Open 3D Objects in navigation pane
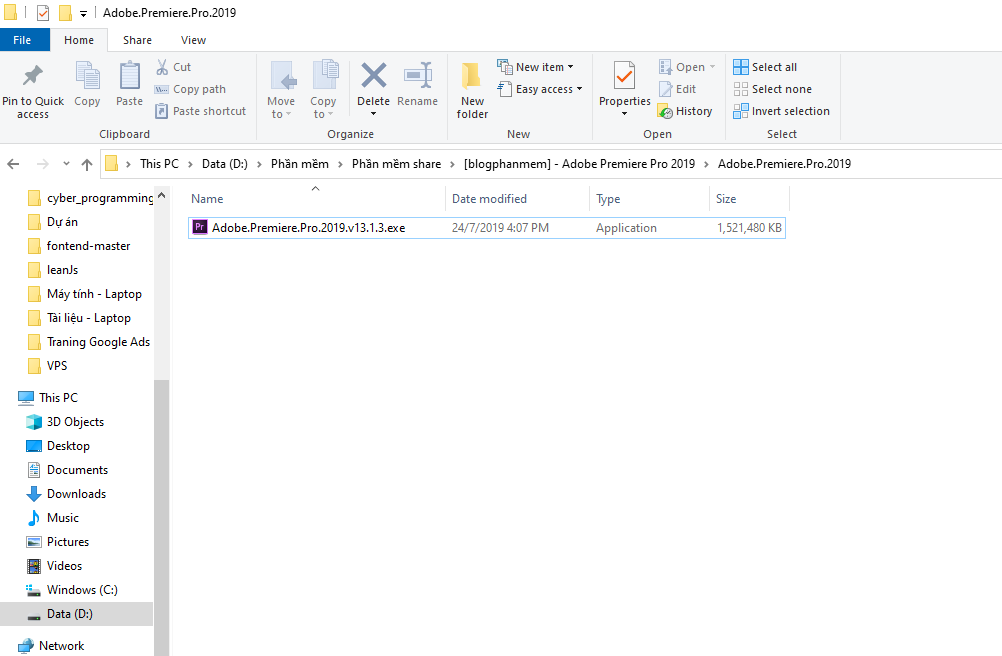Viewport: 1002px width, 656px height. click(65, 422)
